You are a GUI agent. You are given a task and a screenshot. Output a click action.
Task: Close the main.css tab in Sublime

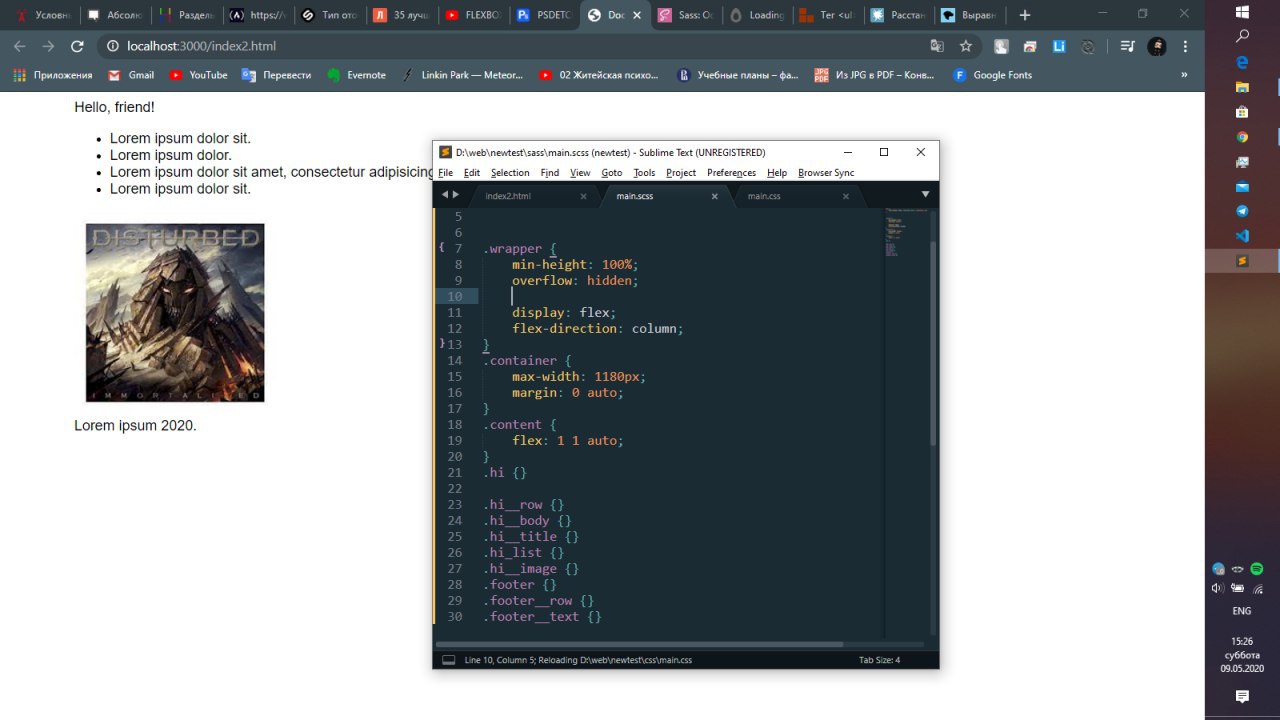point(846,196)
